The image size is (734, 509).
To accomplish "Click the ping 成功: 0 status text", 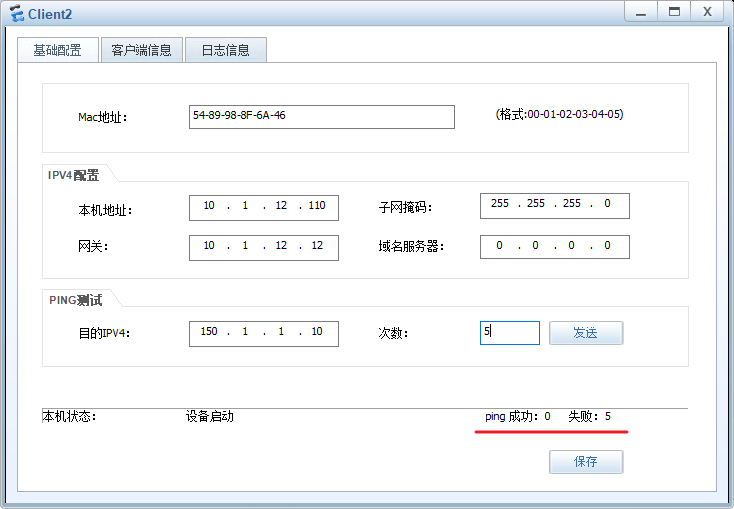I will pos(518,416).
